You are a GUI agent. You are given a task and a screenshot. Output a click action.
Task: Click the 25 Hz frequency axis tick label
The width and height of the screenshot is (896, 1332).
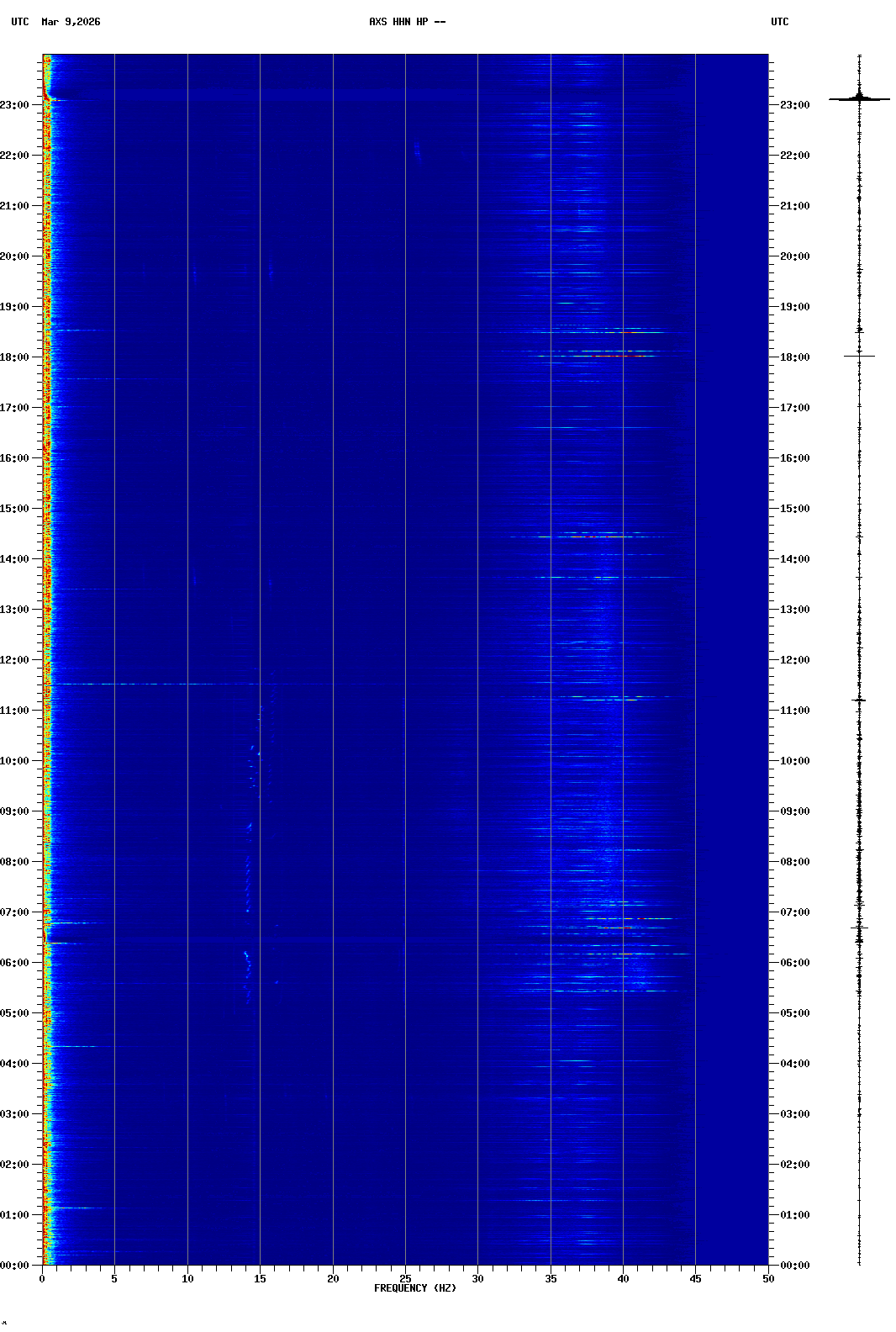click(405, 1279)
